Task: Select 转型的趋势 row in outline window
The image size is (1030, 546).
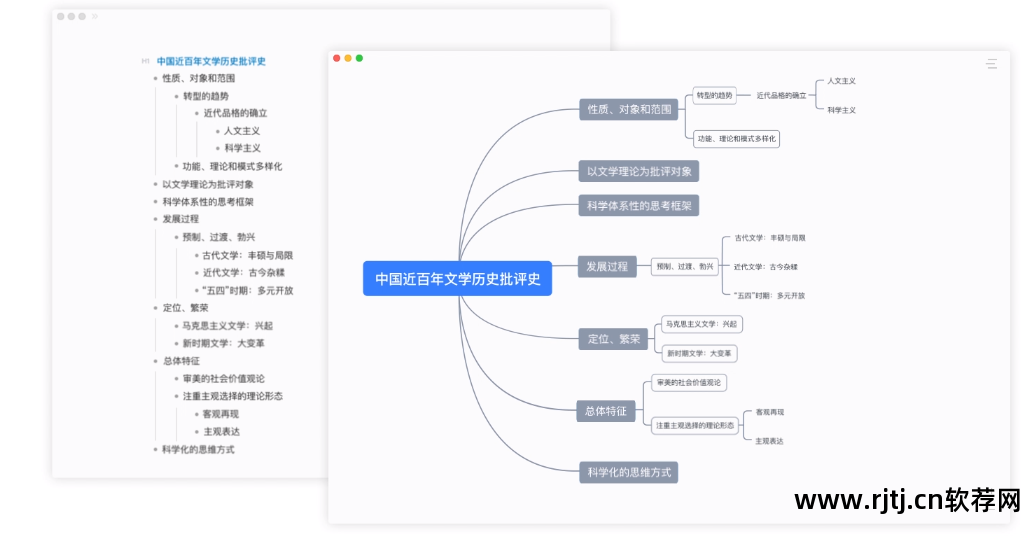Action: [206, 96]
